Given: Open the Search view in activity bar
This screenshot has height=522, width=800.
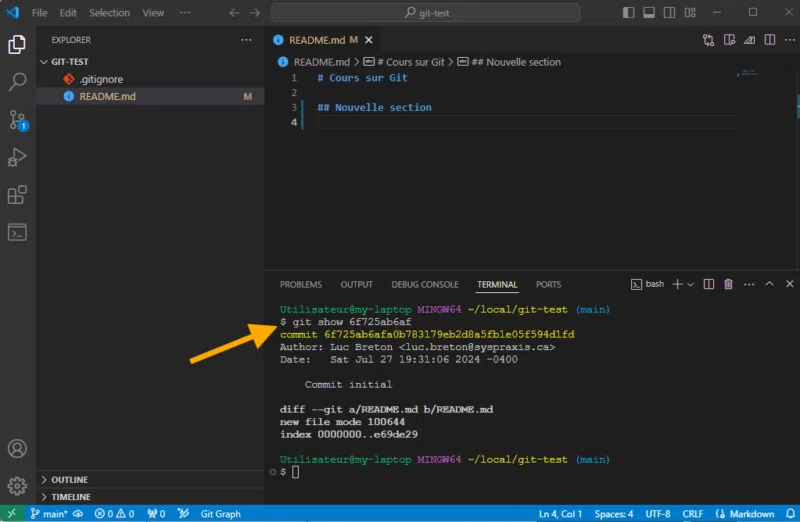Looking at the screenshot, I should (17, 82).
